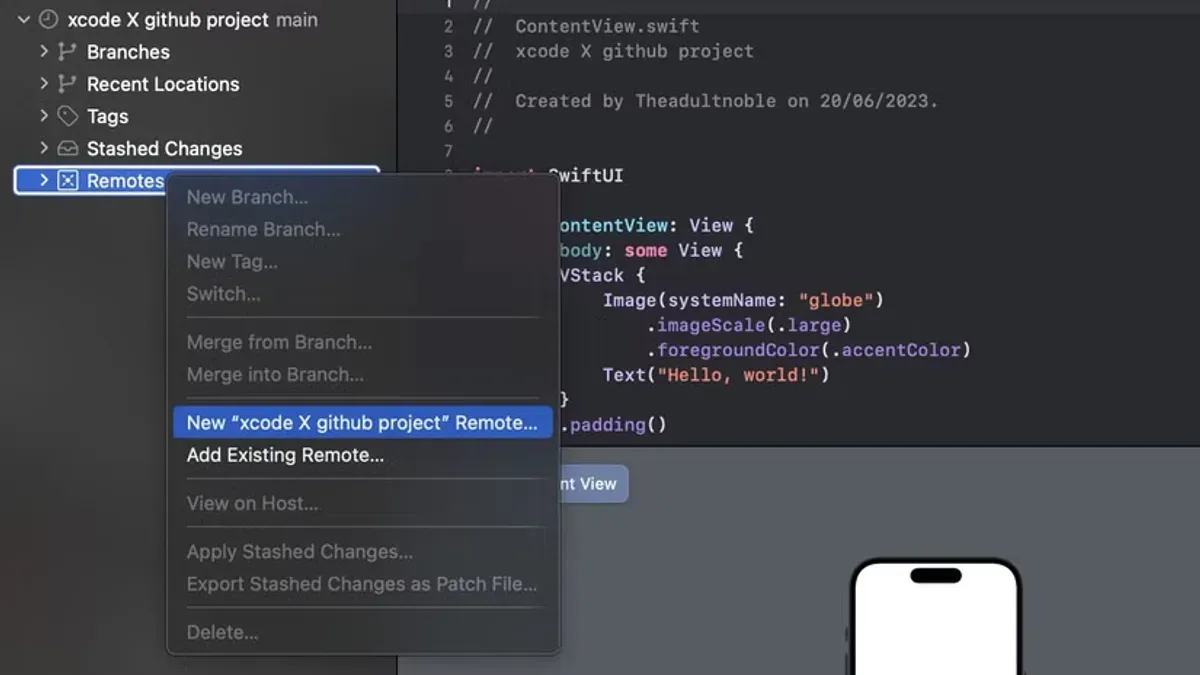Screen dimensions: 1200x675
Task: Select Rename Branch... menu entry
Action: click(362, 229)
